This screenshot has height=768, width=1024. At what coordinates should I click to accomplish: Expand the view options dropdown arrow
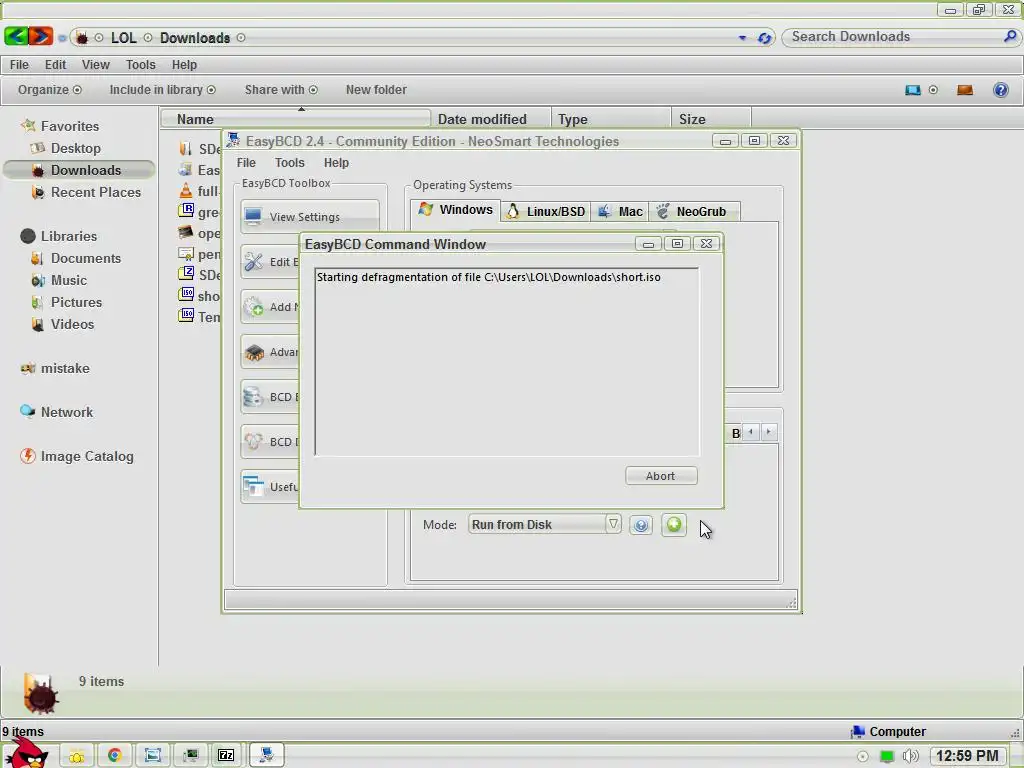(933, 89)
